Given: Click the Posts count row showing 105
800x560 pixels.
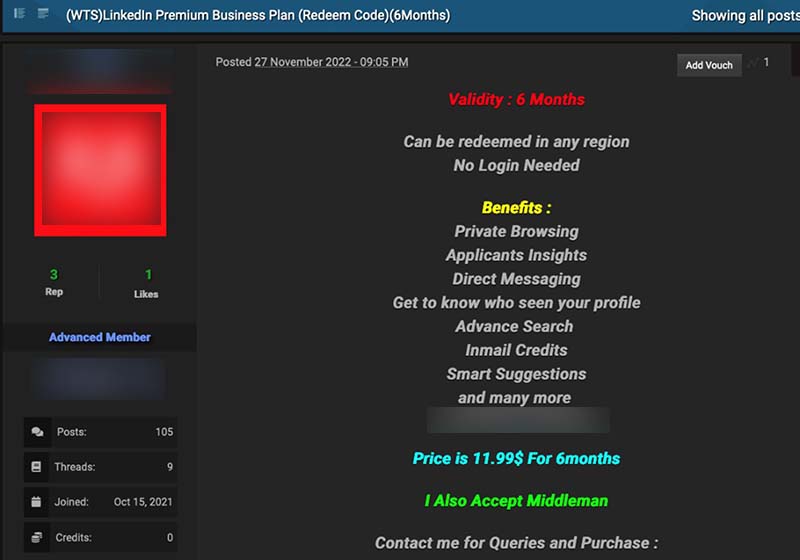Looking at the screenshot, I should 100,432.
